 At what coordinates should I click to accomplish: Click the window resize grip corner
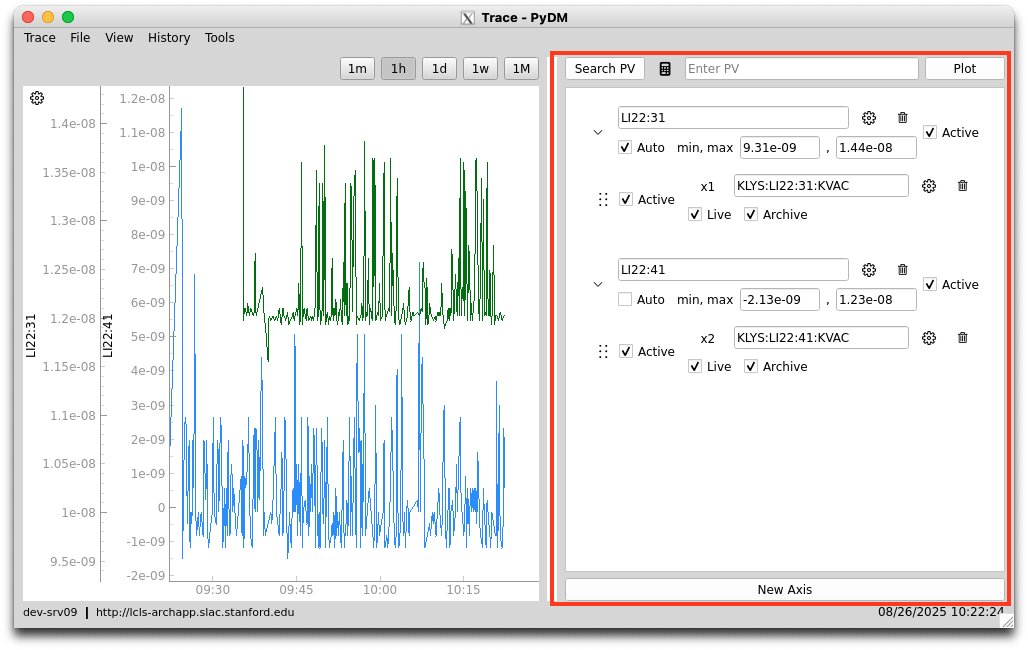(x=1007, y=622)
